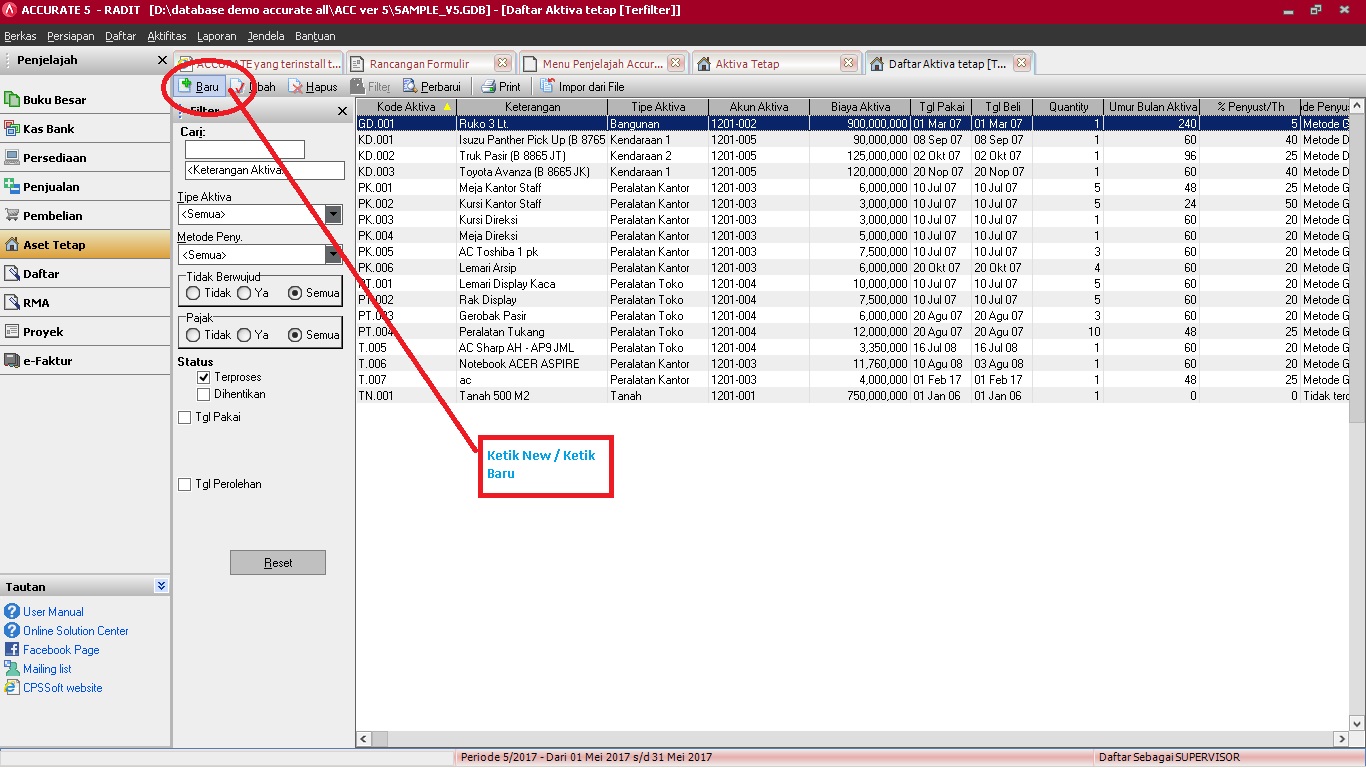The image size is (1366, 768).
Task: Open Persiapan menu
Action: (70, 36)
